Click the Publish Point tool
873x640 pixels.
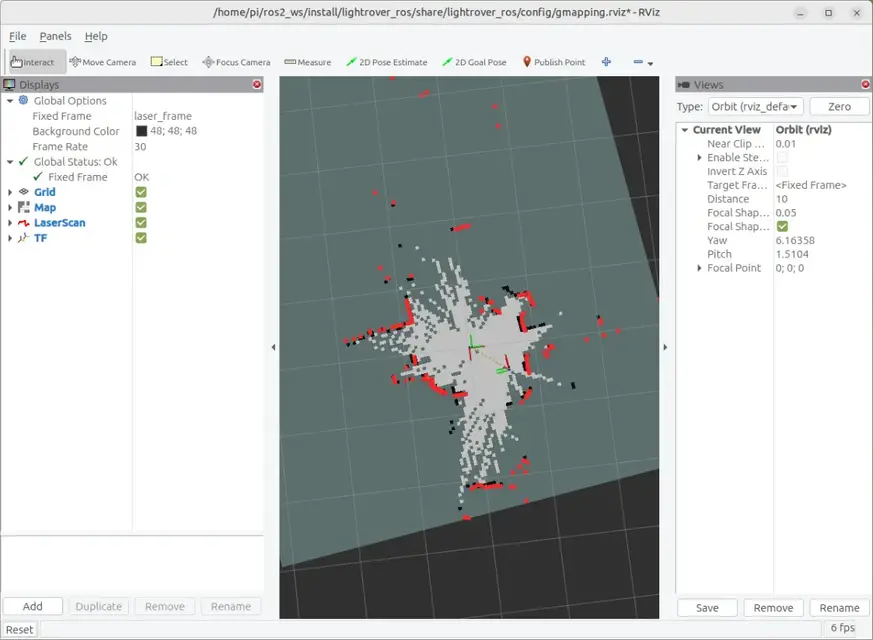pyautogui.click(x=553, y=62)
